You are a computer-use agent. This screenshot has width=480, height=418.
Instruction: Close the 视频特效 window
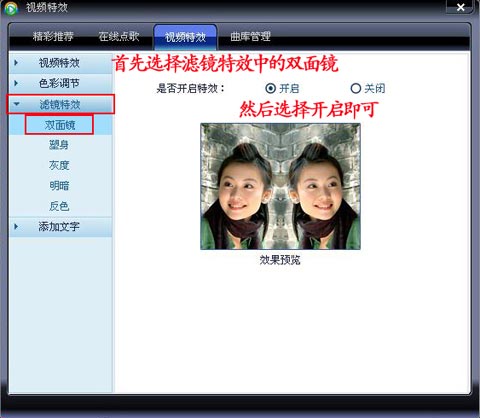coord(461,7)
